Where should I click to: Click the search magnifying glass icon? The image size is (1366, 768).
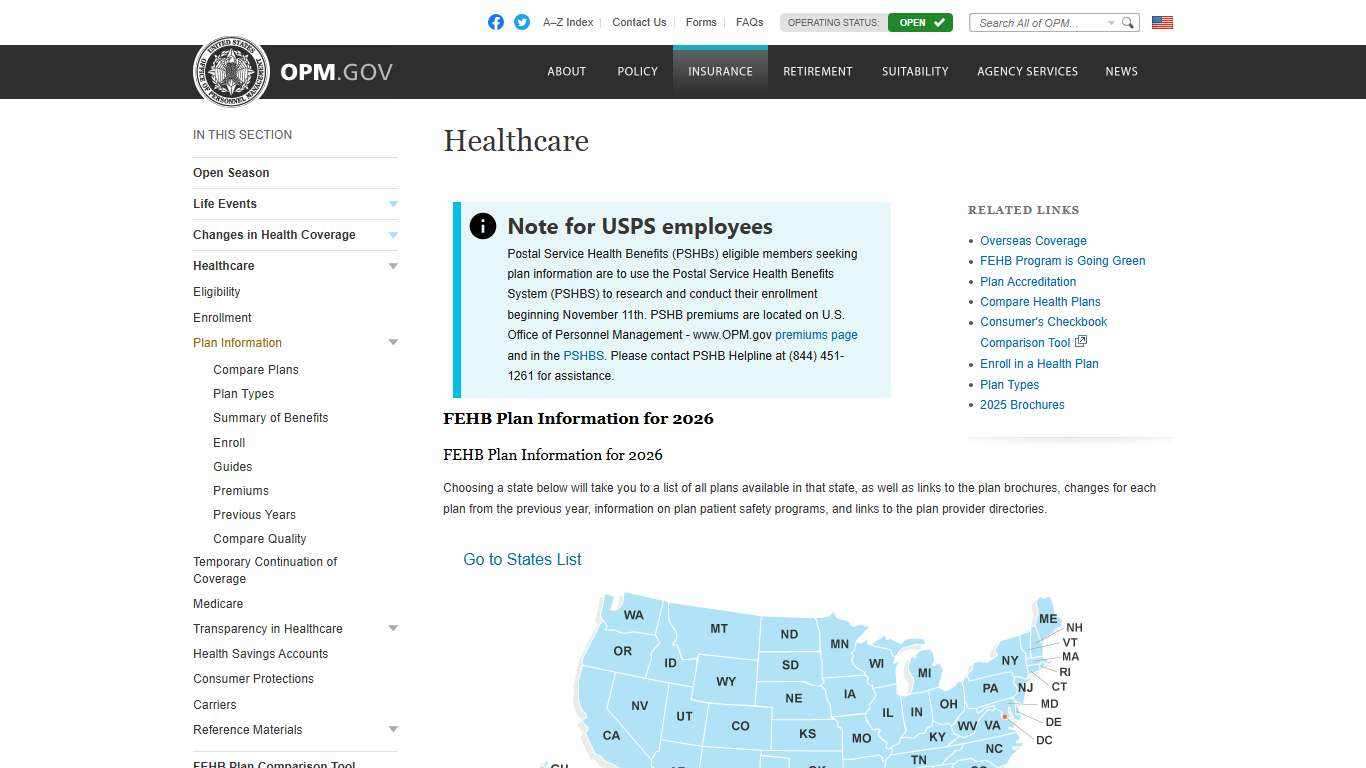pyautogui.click(x=1128, y=22)
